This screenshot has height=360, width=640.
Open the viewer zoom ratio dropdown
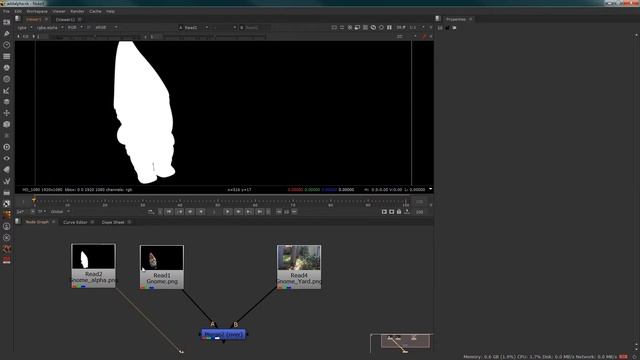pyautogui.click(x=417, y=27)
